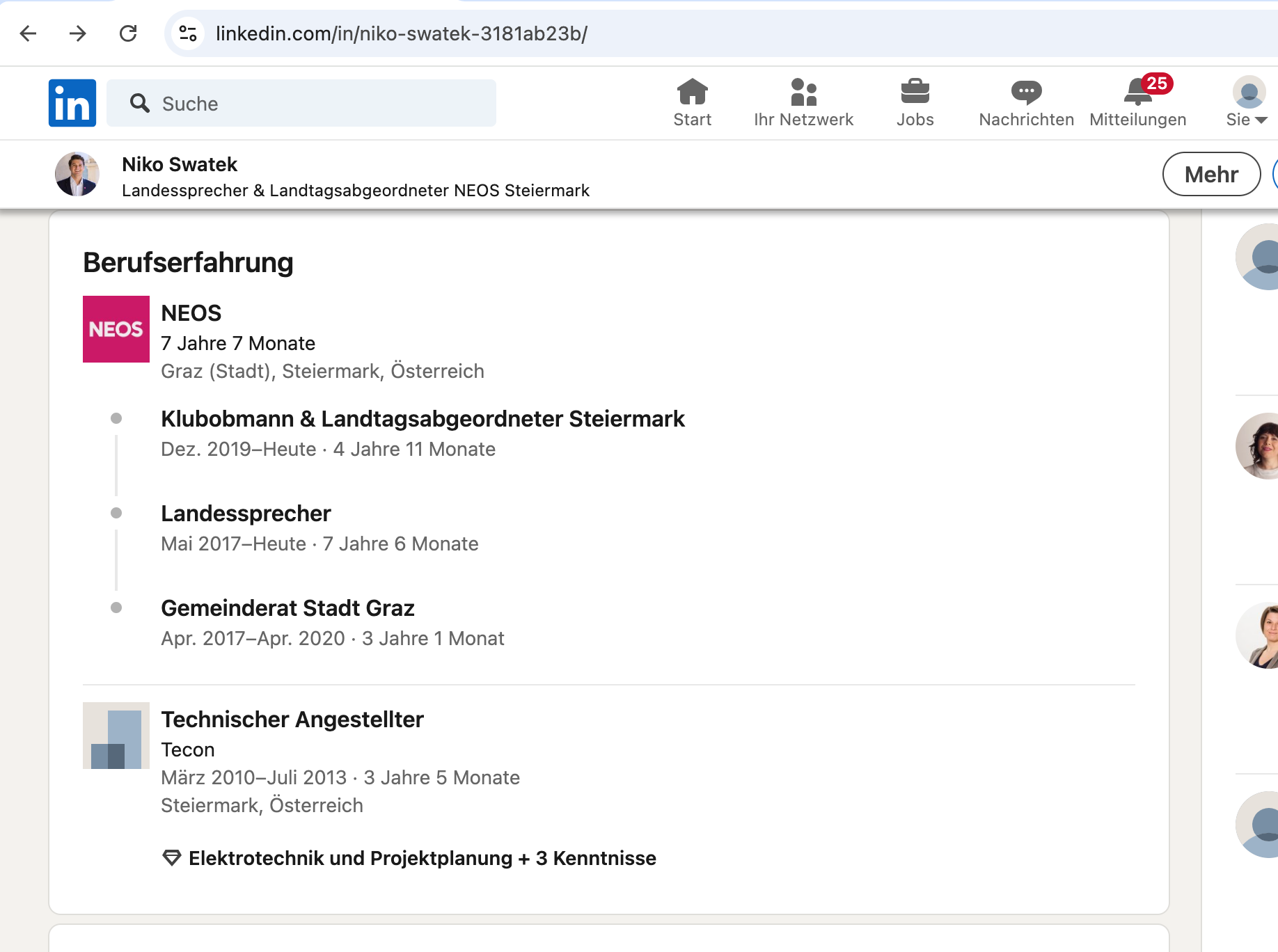Open Niko Swatek's profile picture in header

(x=77, y=174)
